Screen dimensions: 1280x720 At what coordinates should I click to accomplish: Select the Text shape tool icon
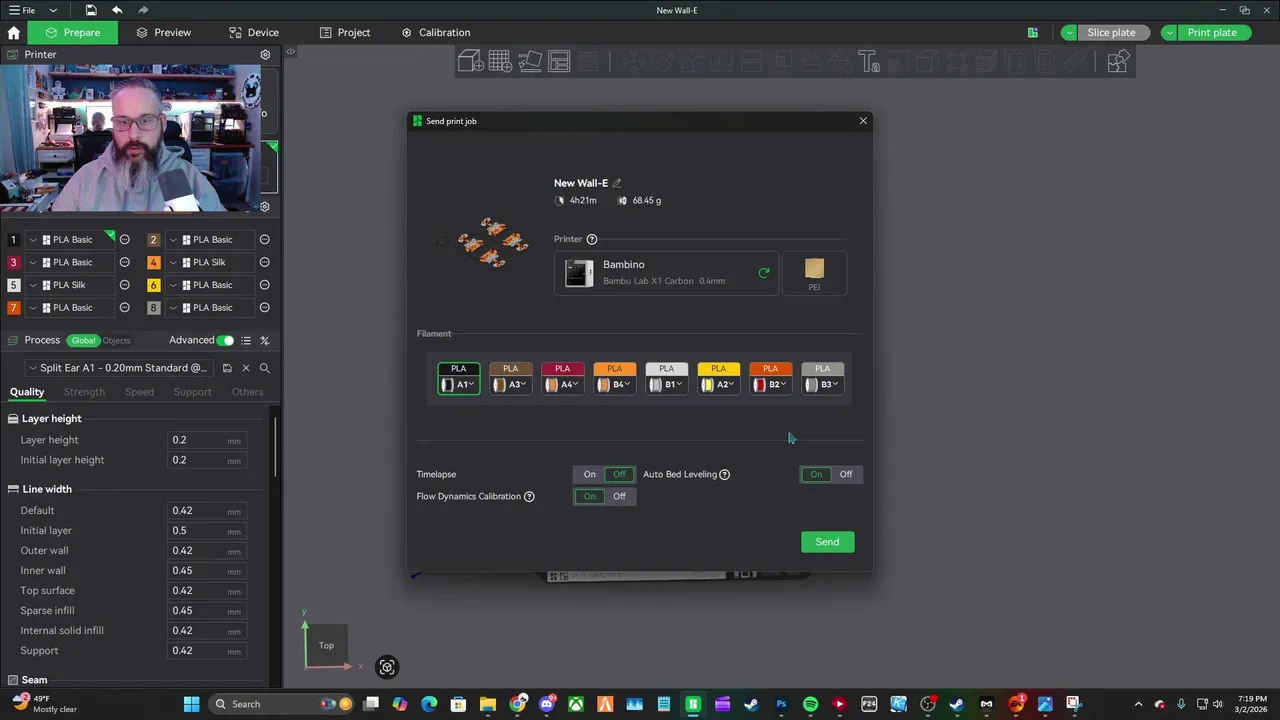pos(868,62)
